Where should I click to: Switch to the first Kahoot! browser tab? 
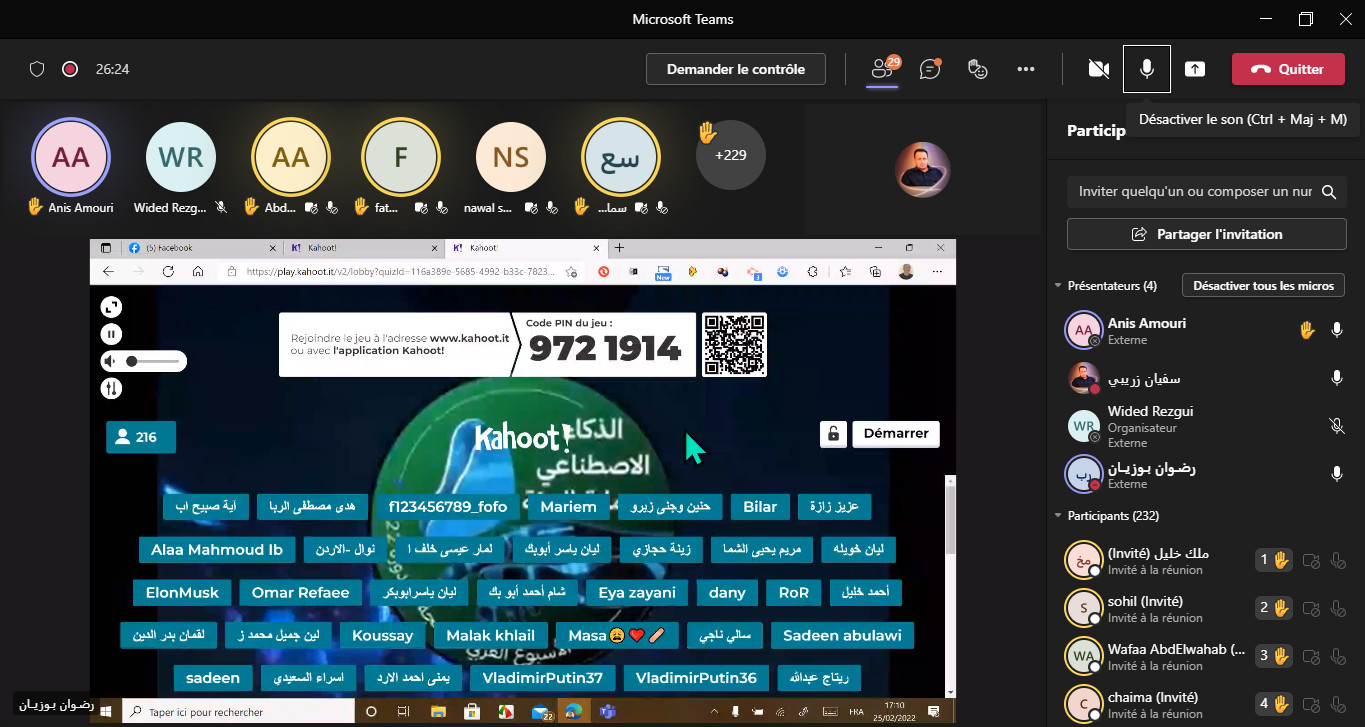pyautogui.click(x=362, y=248)
